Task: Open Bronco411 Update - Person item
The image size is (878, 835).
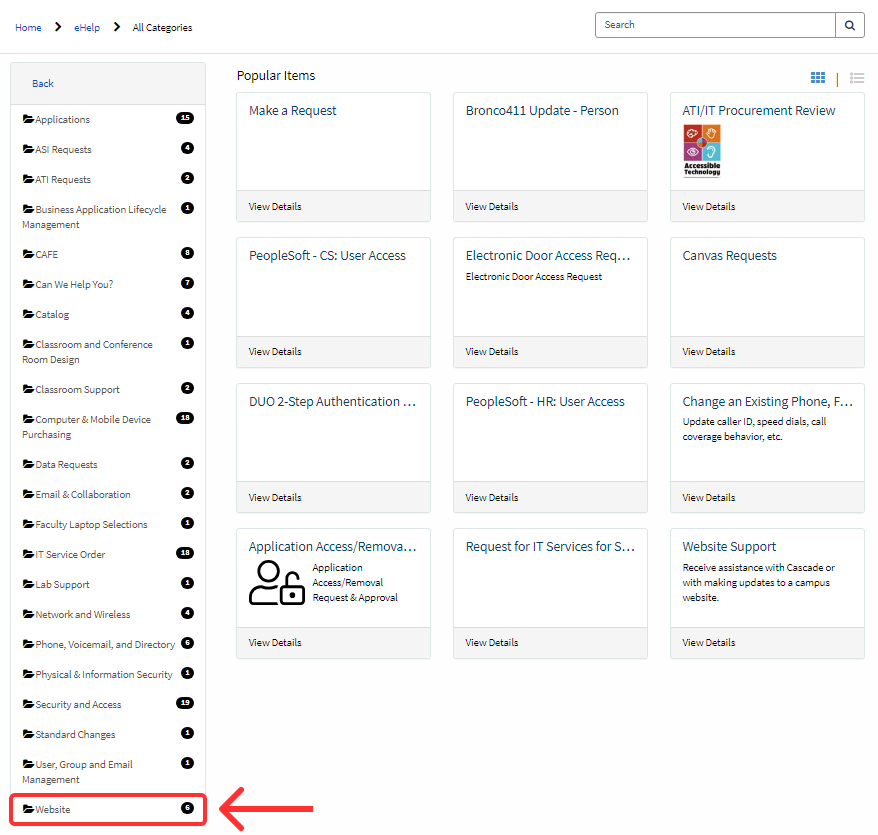Action: click(542, 111)
